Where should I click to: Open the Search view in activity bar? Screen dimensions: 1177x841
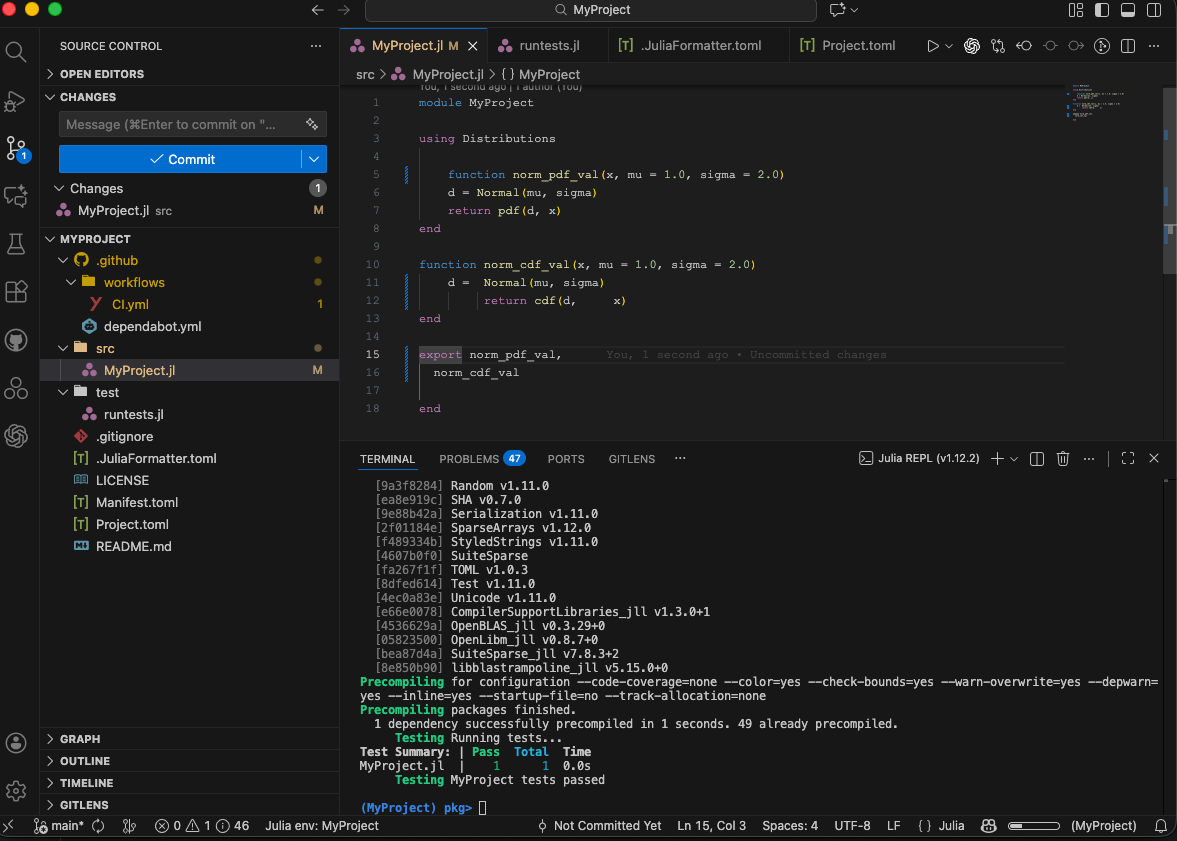(16, 51)
